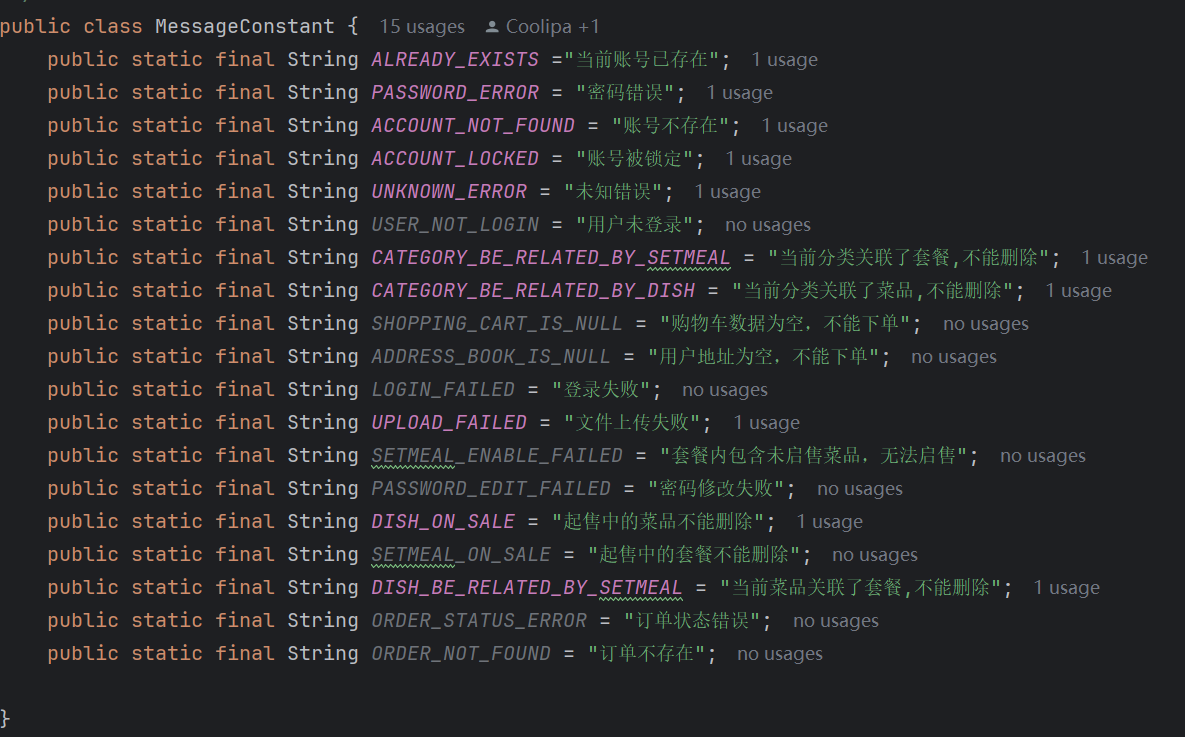
Task: Select the CATEGORY_BE_RELATED_BY_SETMEAL constant name
Action: [551, 258]
